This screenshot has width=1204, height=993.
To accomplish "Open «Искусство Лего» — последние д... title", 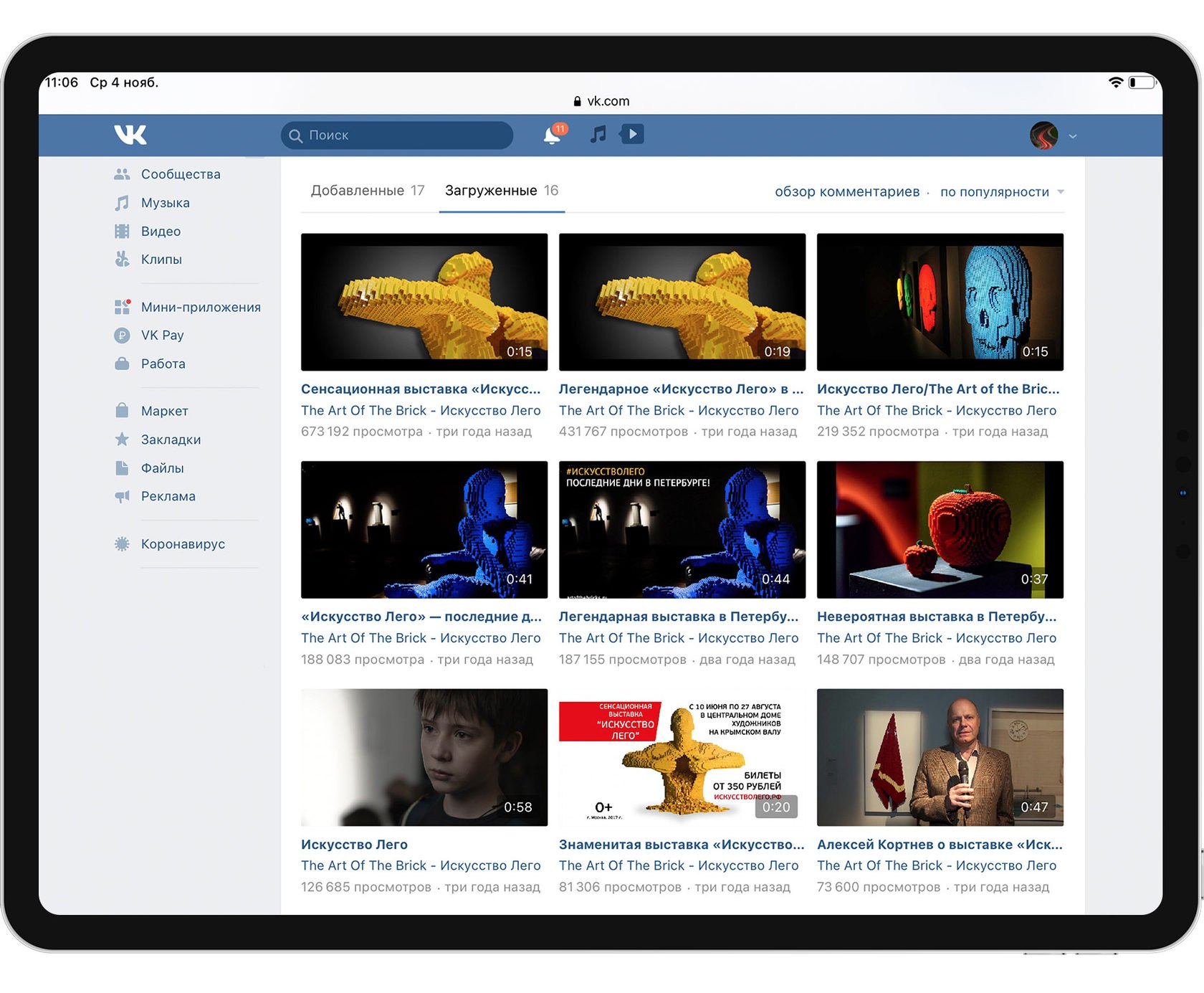I will pos(421,616).
